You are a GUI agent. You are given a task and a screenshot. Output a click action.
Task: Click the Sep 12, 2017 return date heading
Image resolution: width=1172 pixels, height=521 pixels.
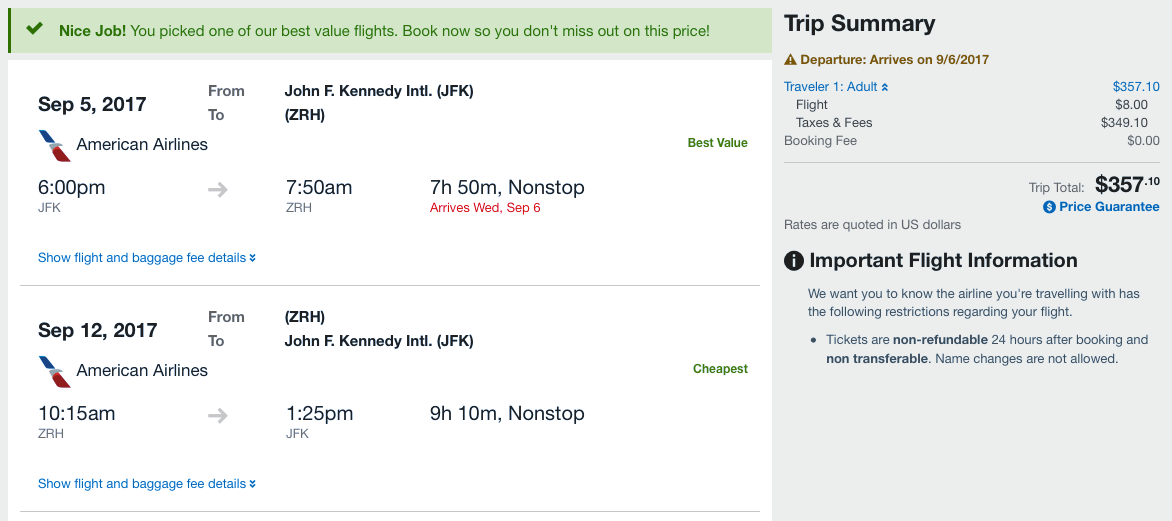97,330
